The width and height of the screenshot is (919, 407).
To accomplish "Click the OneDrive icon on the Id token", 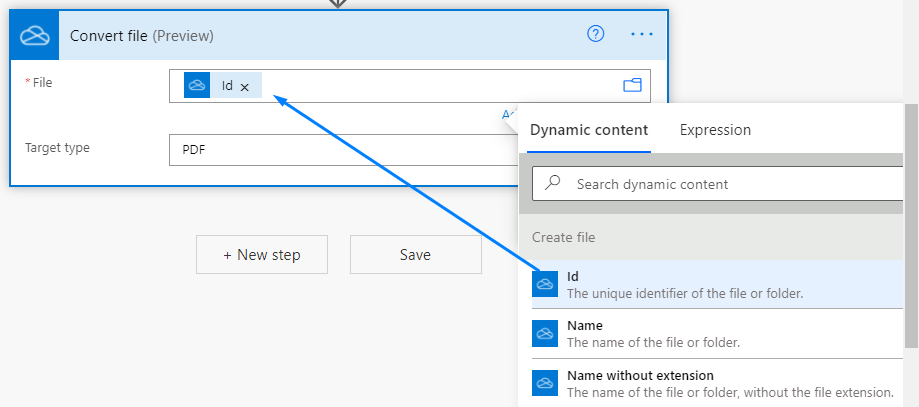I will pos(197,86).
